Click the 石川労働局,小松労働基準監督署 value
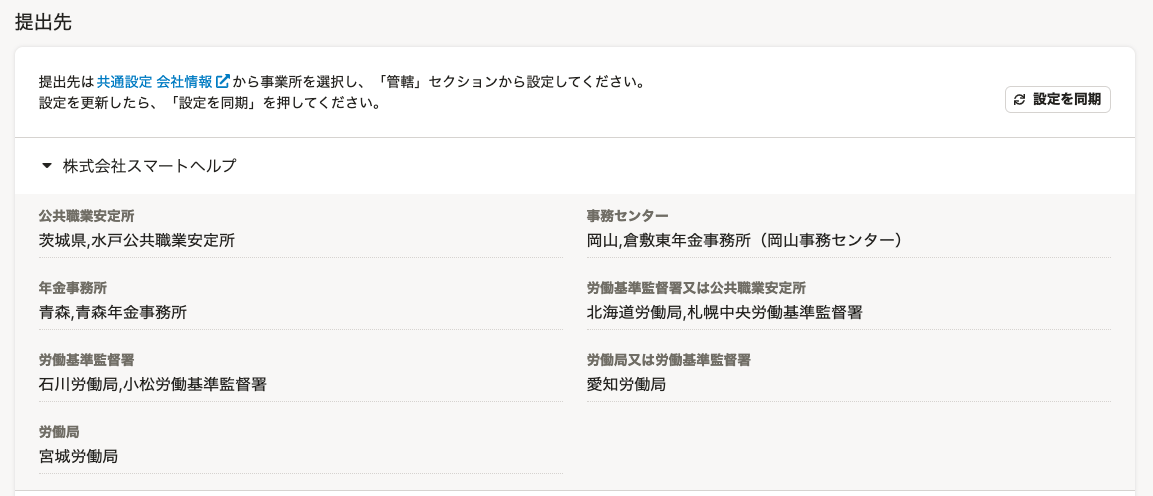 point(152,384)
